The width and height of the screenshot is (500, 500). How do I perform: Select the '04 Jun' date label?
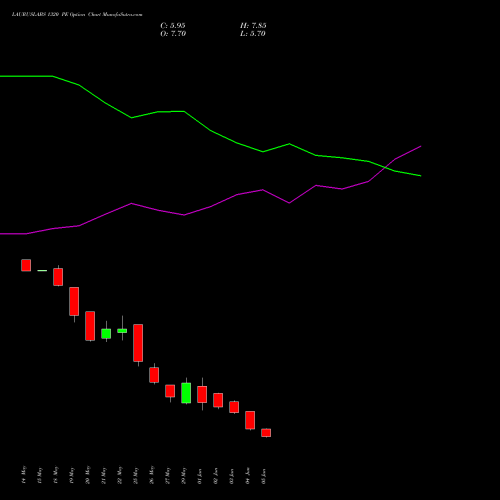point(248,476)
